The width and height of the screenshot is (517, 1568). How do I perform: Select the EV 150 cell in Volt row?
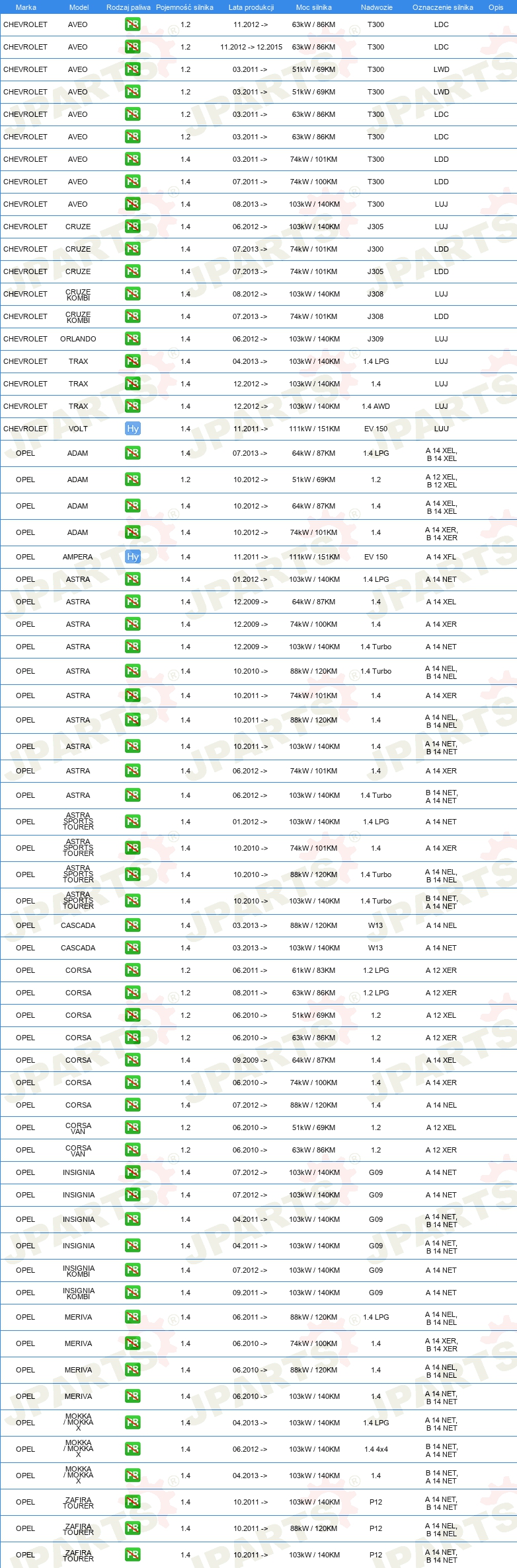376,429
